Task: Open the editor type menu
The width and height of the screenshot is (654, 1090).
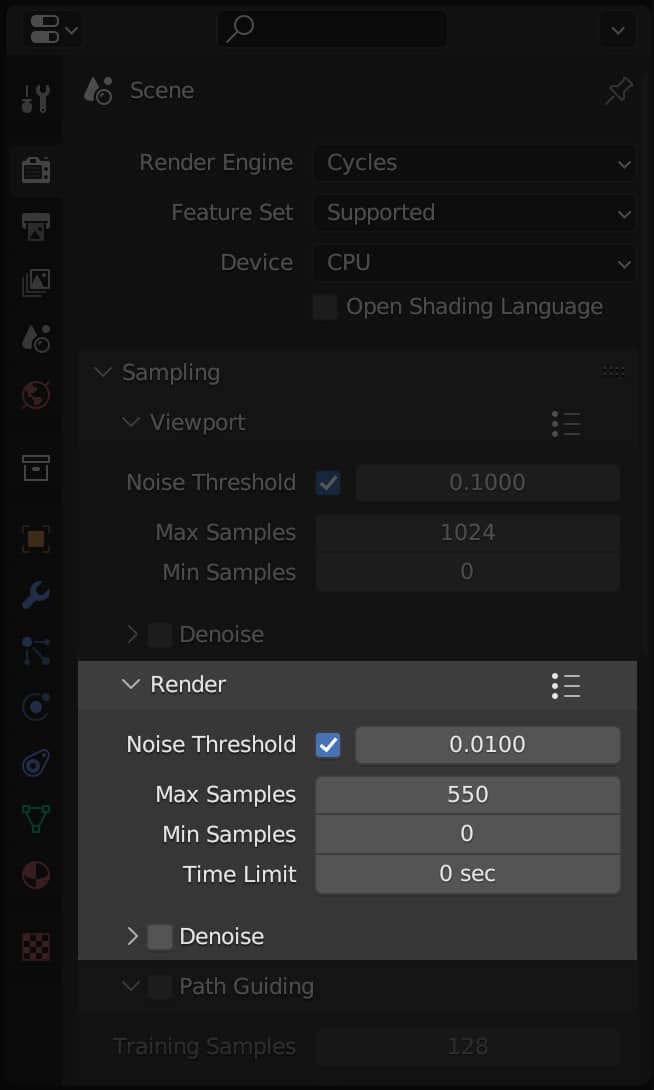Action: coord(54,30)
